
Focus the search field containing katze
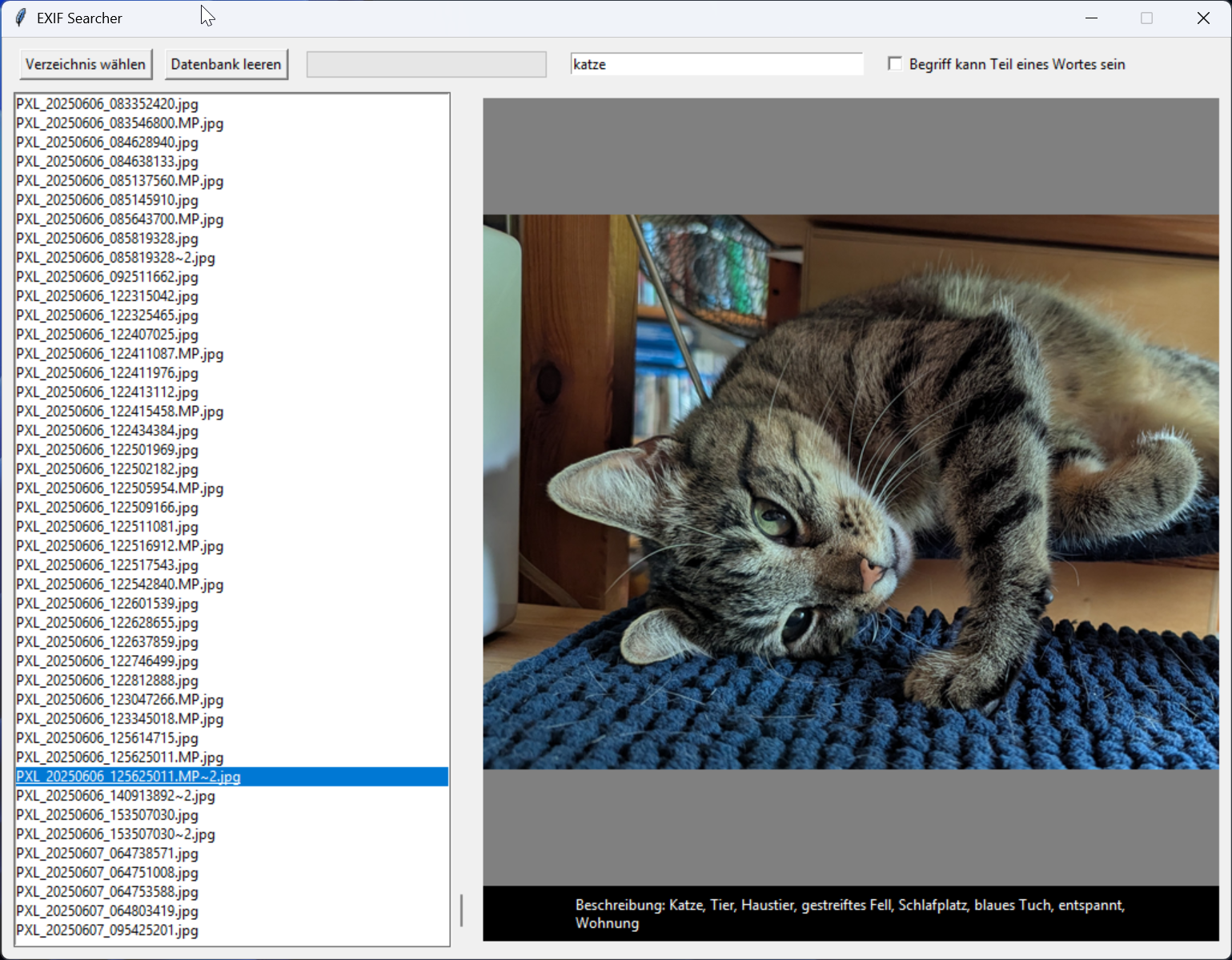tap(716, 64)
